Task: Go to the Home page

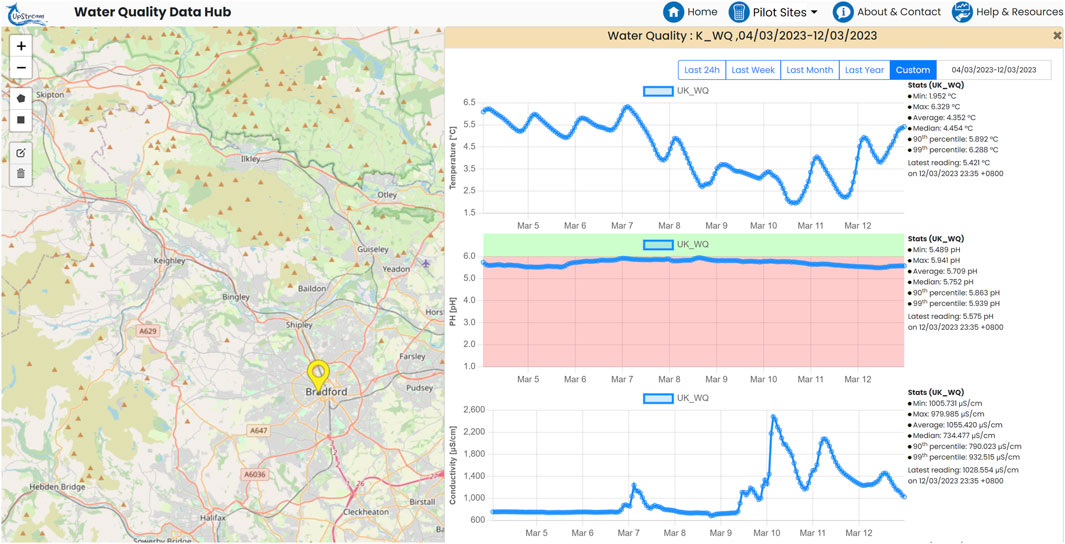Action: (702, 12)
